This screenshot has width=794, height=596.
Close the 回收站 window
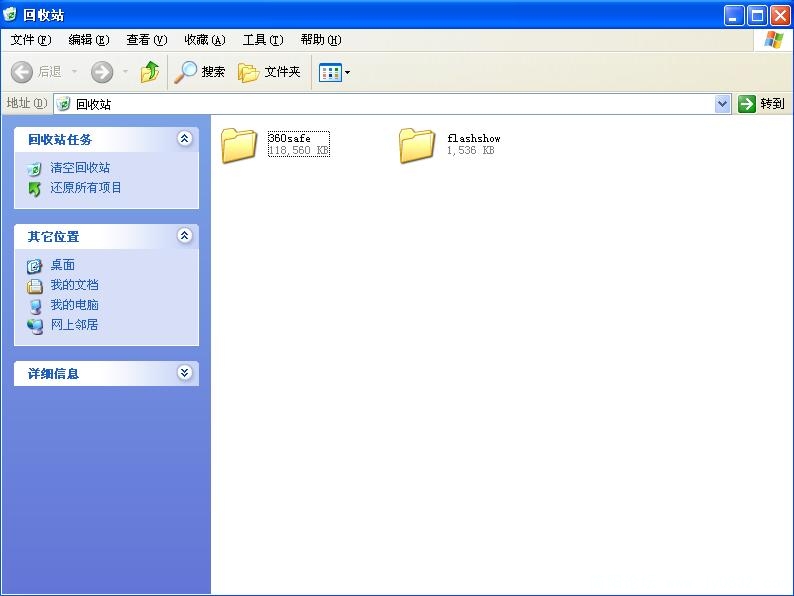point(780,15)
